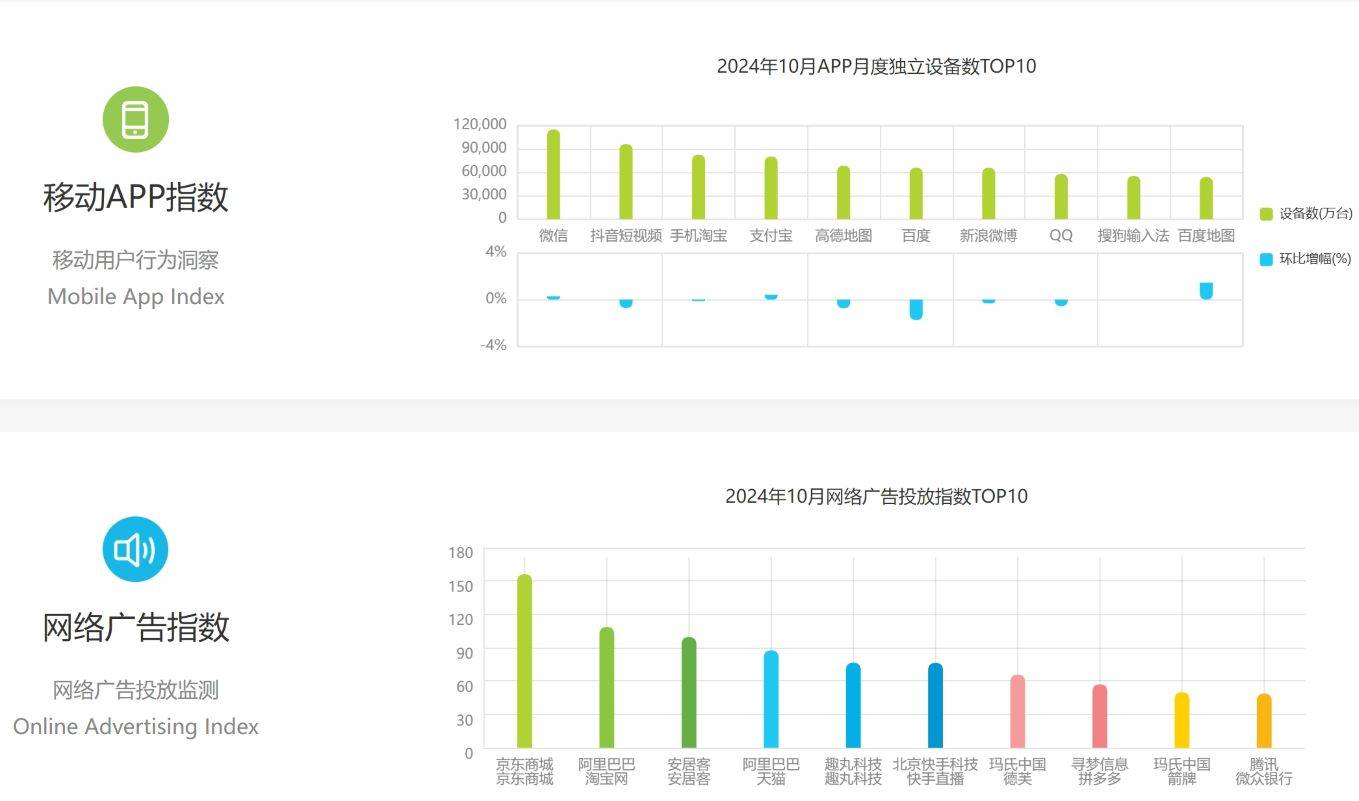Click the 高德地图 blue growth-rate bar
The image size is (1359, 801).
point(843,303)
